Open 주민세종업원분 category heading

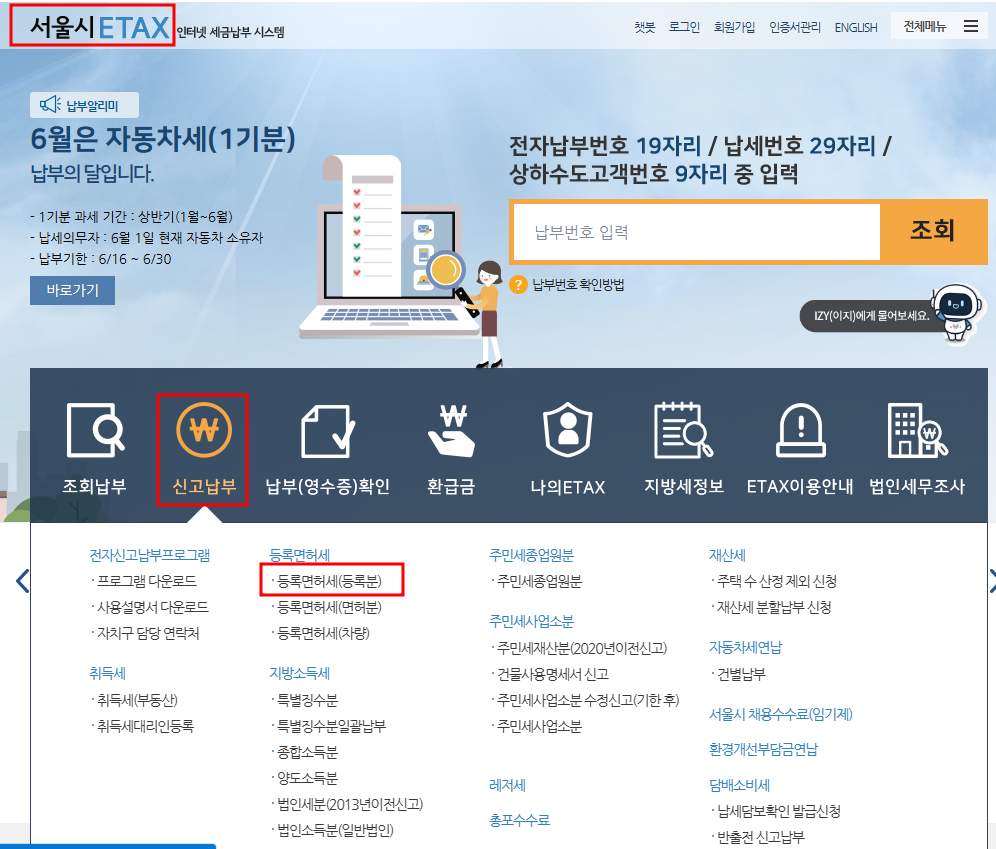pyautogui.click(x=531, y=555)
